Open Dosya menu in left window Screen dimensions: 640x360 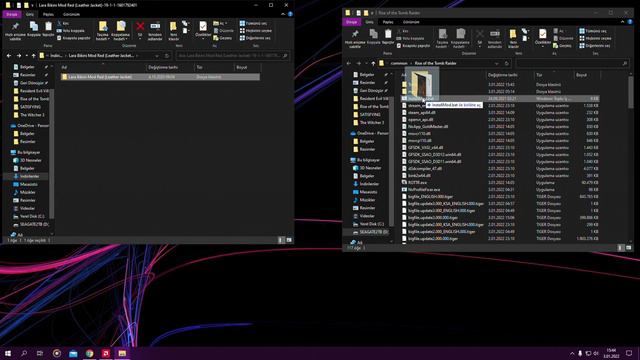tap(12, 14)
